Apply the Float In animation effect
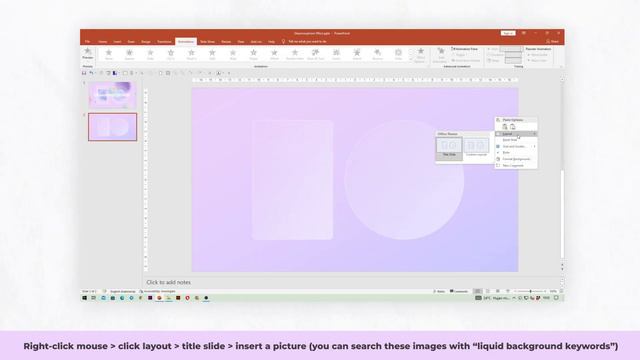This screenshot has width=640, height=360. [191, 54]
